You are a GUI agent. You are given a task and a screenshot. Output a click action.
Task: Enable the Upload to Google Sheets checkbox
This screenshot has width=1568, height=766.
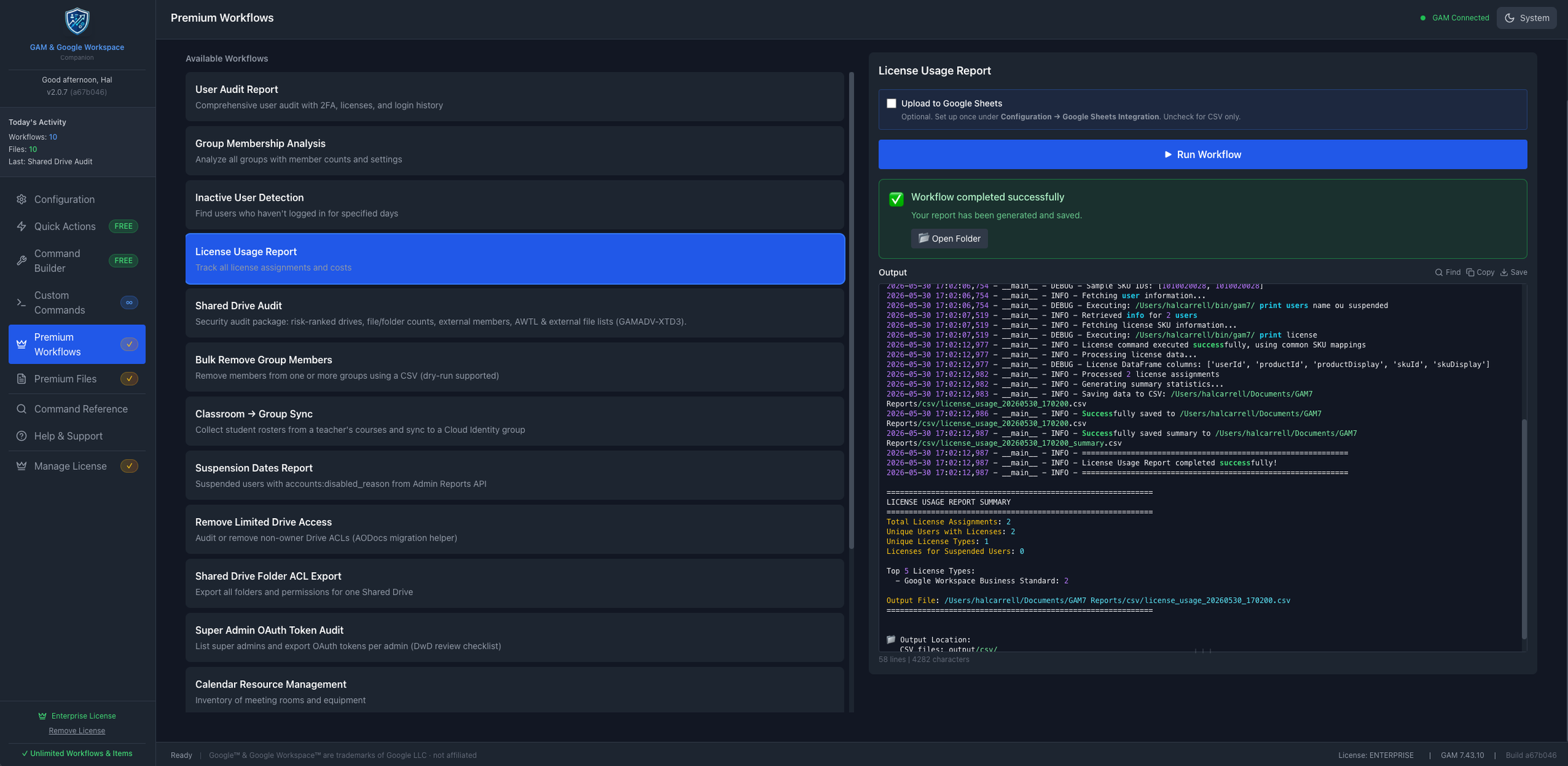[x=891, y=104]
